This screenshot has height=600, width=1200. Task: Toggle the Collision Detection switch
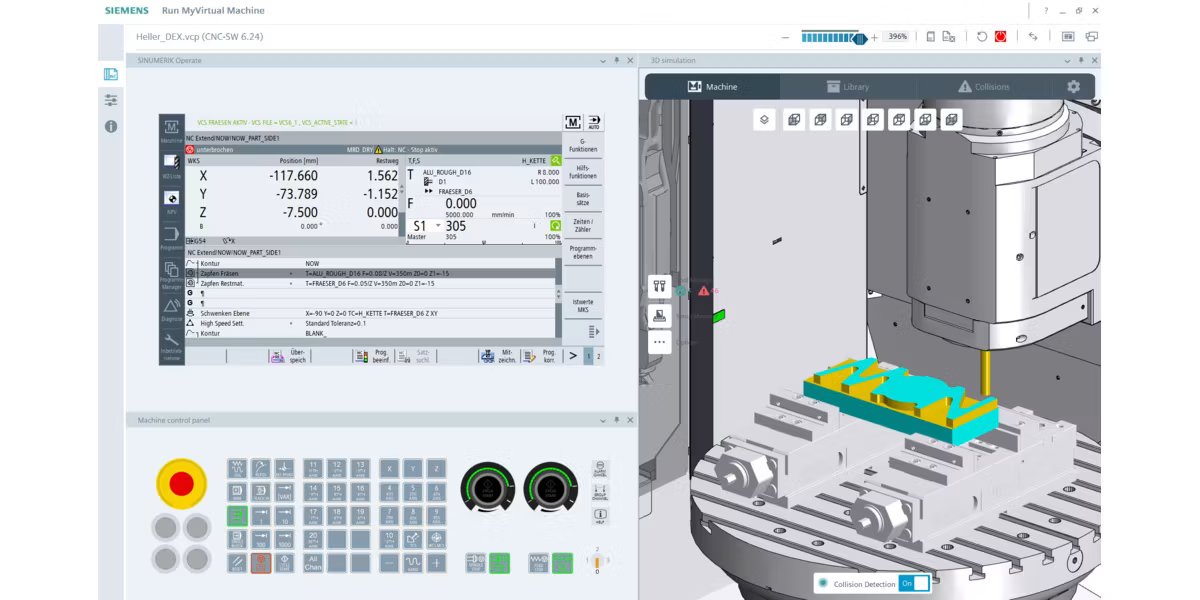914,583
